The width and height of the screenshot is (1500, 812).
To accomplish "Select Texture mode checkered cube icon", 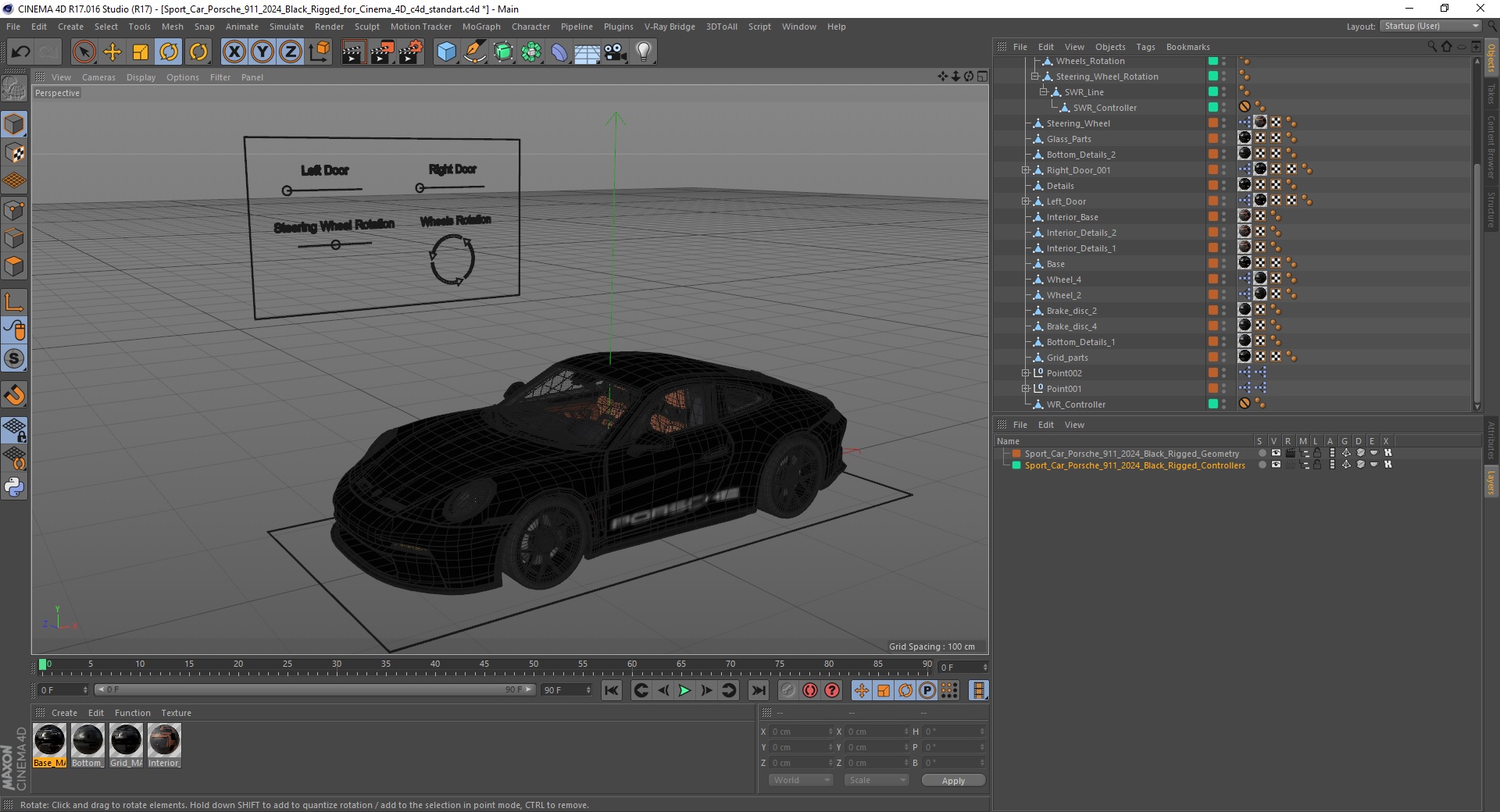I will tap(14, 153).
